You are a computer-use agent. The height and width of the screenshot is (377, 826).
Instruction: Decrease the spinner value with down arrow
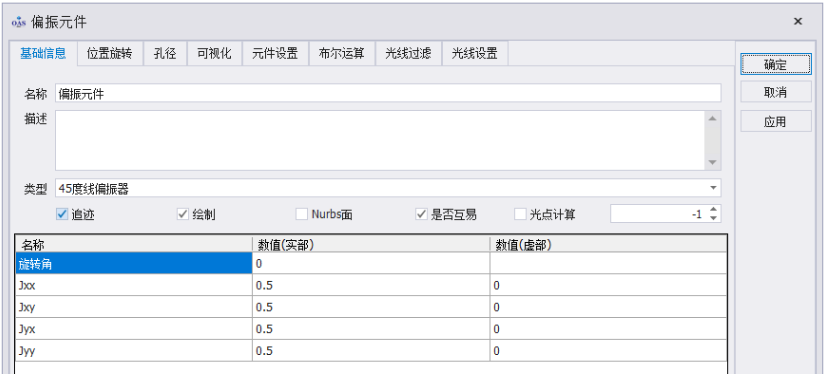coord(713,219)
